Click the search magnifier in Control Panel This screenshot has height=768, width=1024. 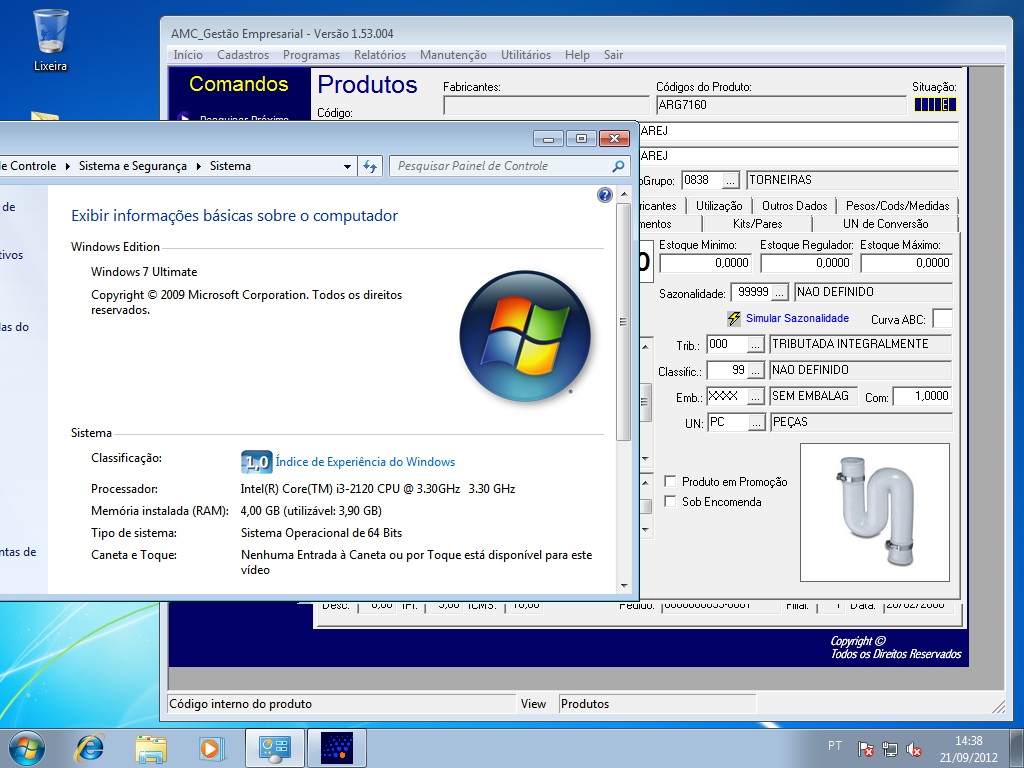(618, 166)
